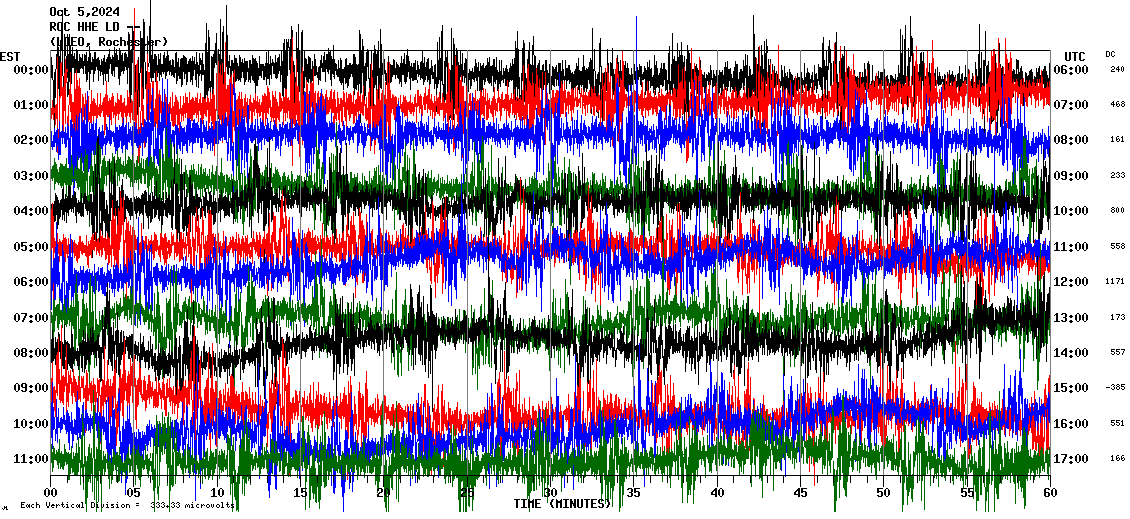
Task: Click the DC value 1171
Action: pos(1116,282)
